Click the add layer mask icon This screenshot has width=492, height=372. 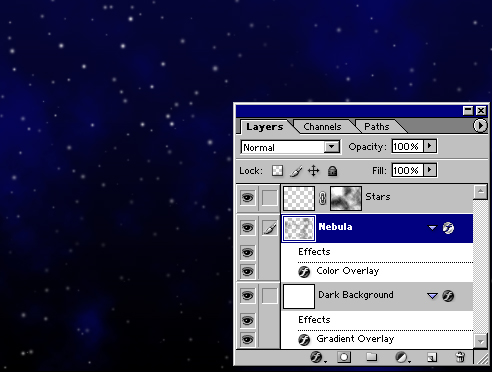[344, 357]
